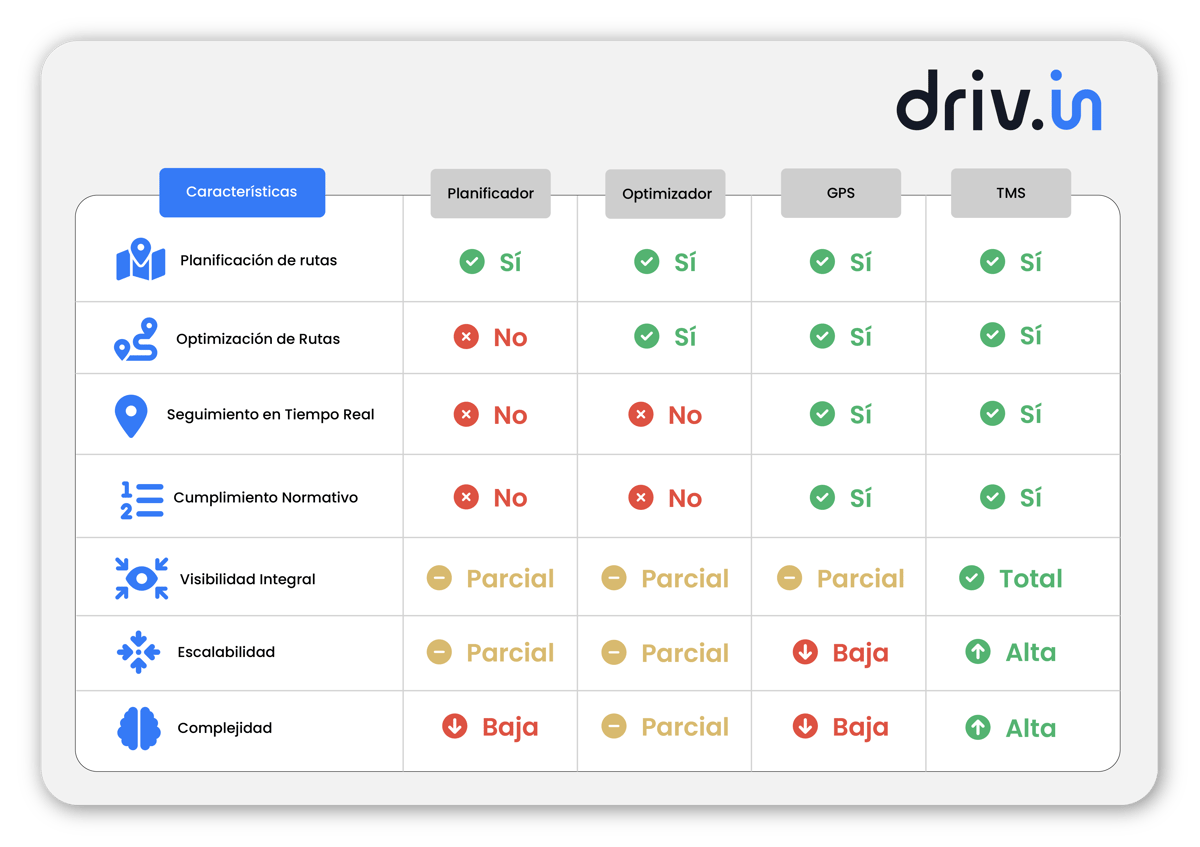Select the map icon for Planificación de rutas

(x=142, y=257)
